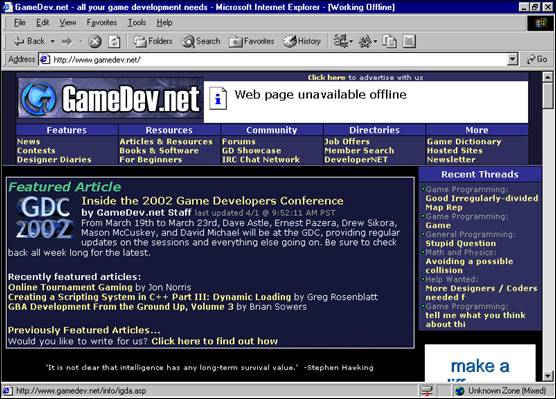Refresh the page with the Refresh icon
Screen dimensions: 556x399
[114, 41]
